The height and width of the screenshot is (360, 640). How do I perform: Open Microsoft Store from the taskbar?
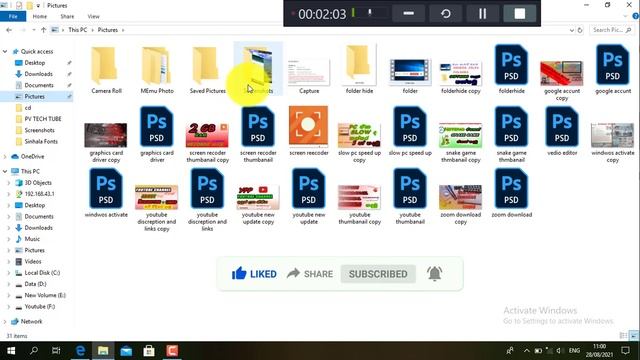pos(149,351)
